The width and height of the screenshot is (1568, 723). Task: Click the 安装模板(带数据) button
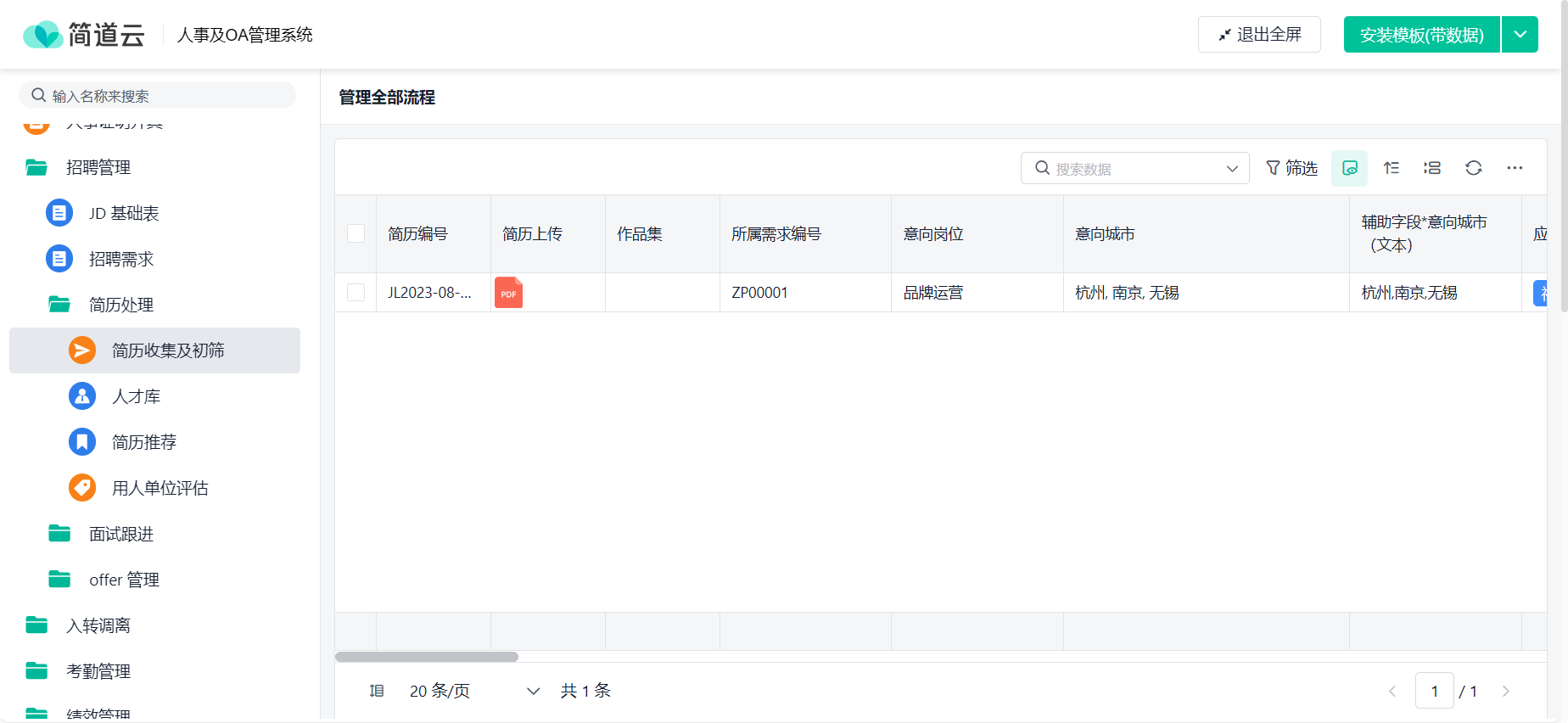pyautogui.click(x=1422, y=35)
